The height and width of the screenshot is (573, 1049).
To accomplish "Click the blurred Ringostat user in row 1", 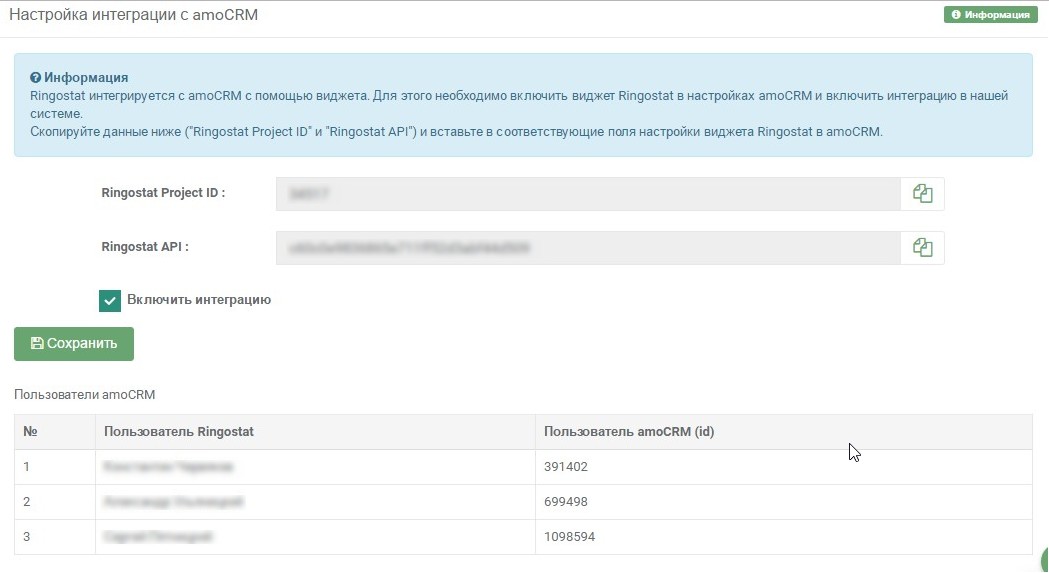I will click(x=168, y=467).
